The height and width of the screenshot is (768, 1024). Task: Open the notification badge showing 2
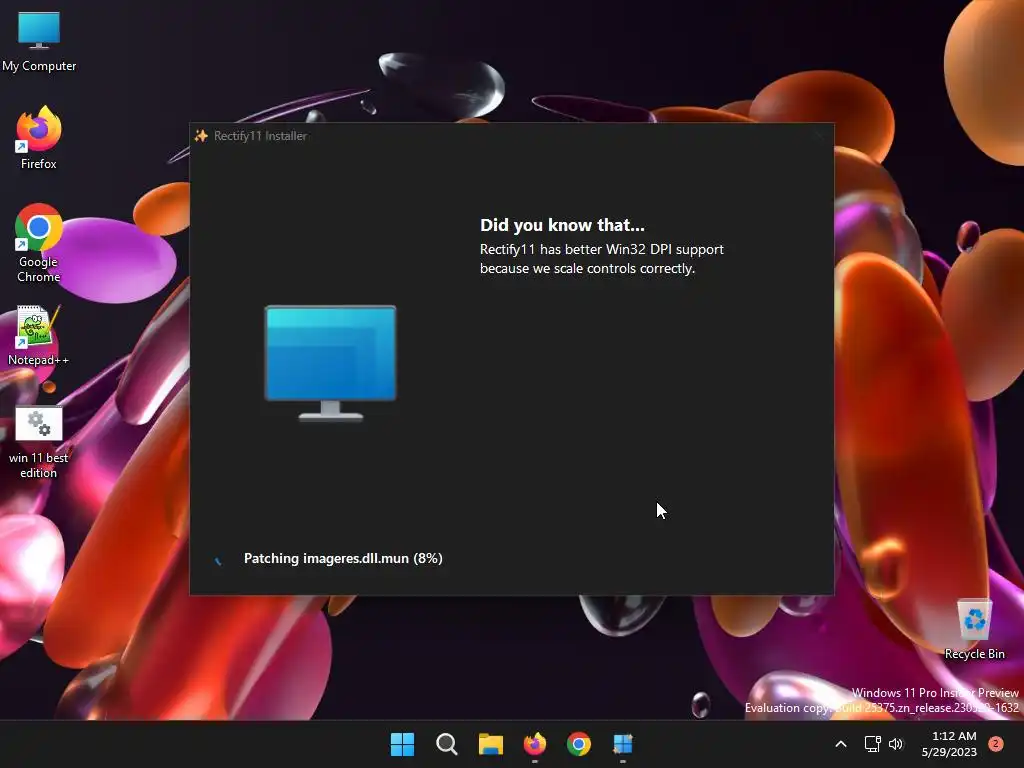coord(996,744)
